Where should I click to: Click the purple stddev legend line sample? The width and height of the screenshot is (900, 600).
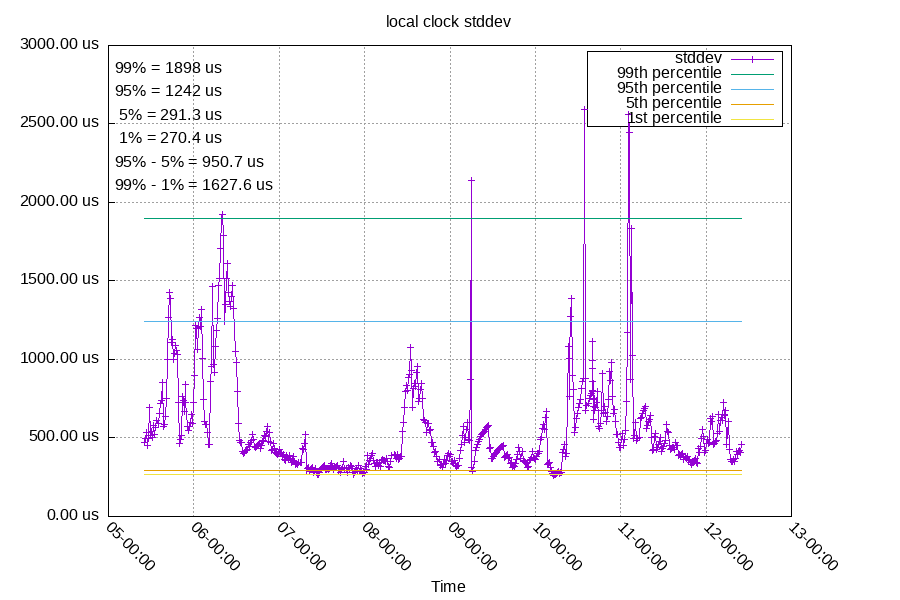(x=752, y=58)
